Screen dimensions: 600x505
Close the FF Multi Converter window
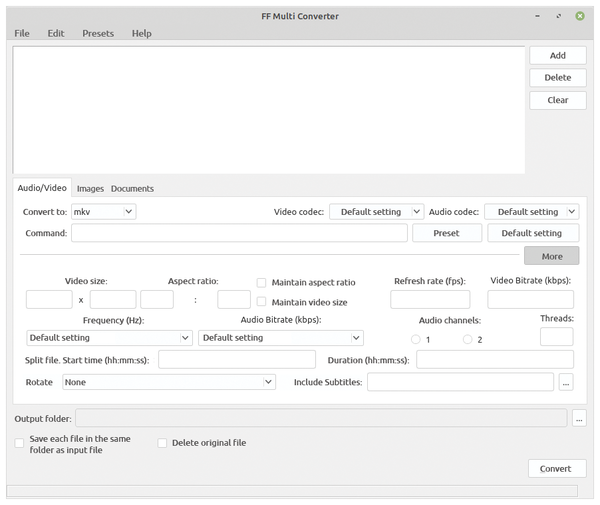tap(580, 16)
